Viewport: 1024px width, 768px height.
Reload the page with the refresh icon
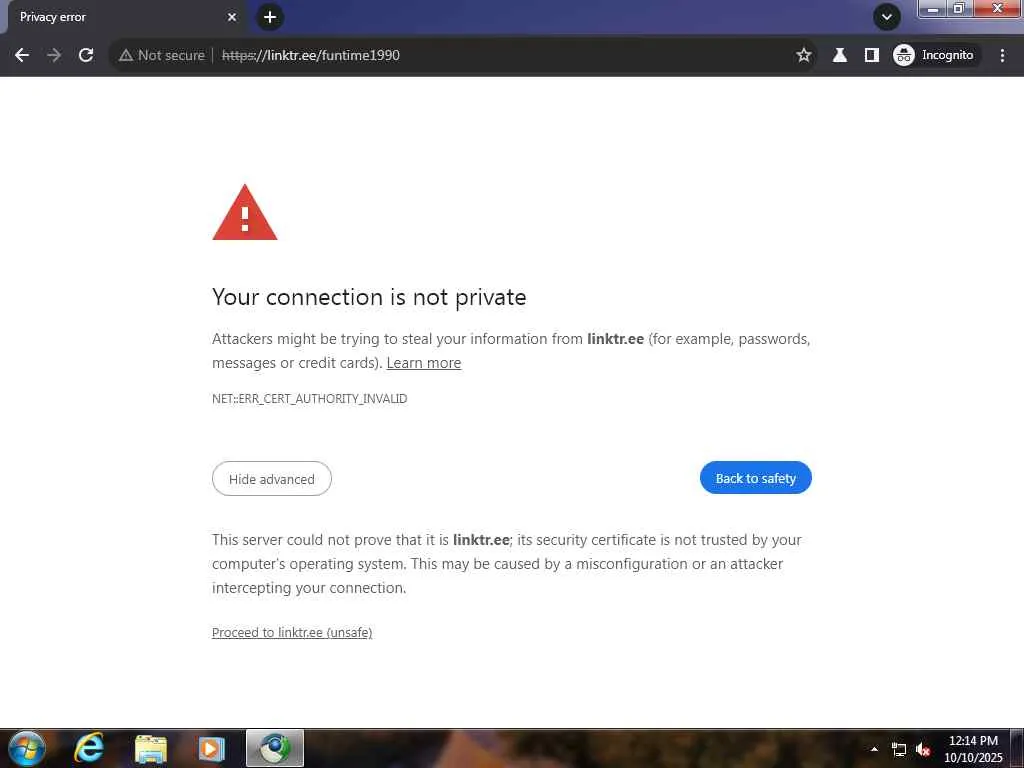pos(86,56)
